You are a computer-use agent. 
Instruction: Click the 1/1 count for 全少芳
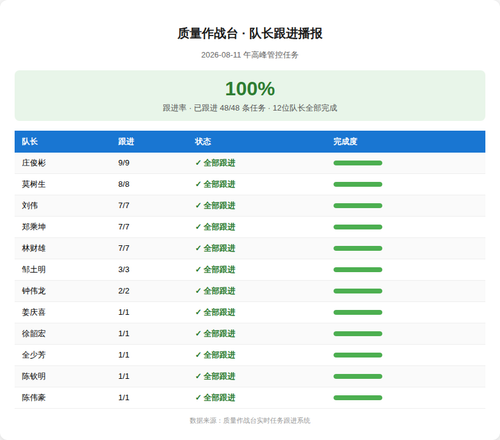124,355
